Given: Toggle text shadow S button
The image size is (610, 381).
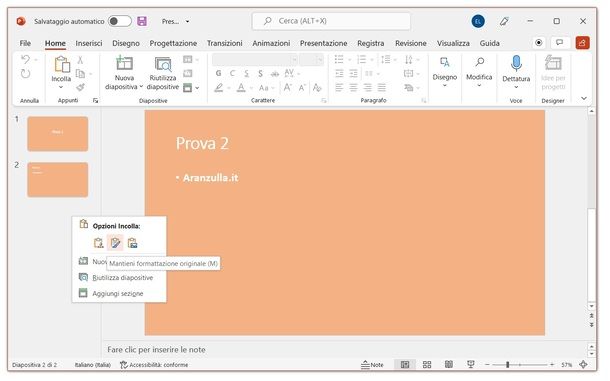Looking at the screenshot, I should pos(260,73).
